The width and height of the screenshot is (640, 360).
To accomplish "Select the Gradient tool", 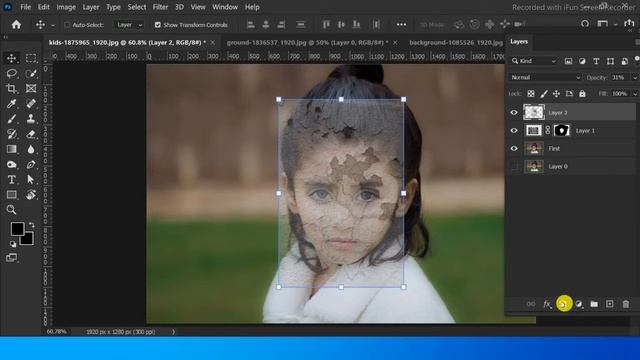I will click(11, 149).
